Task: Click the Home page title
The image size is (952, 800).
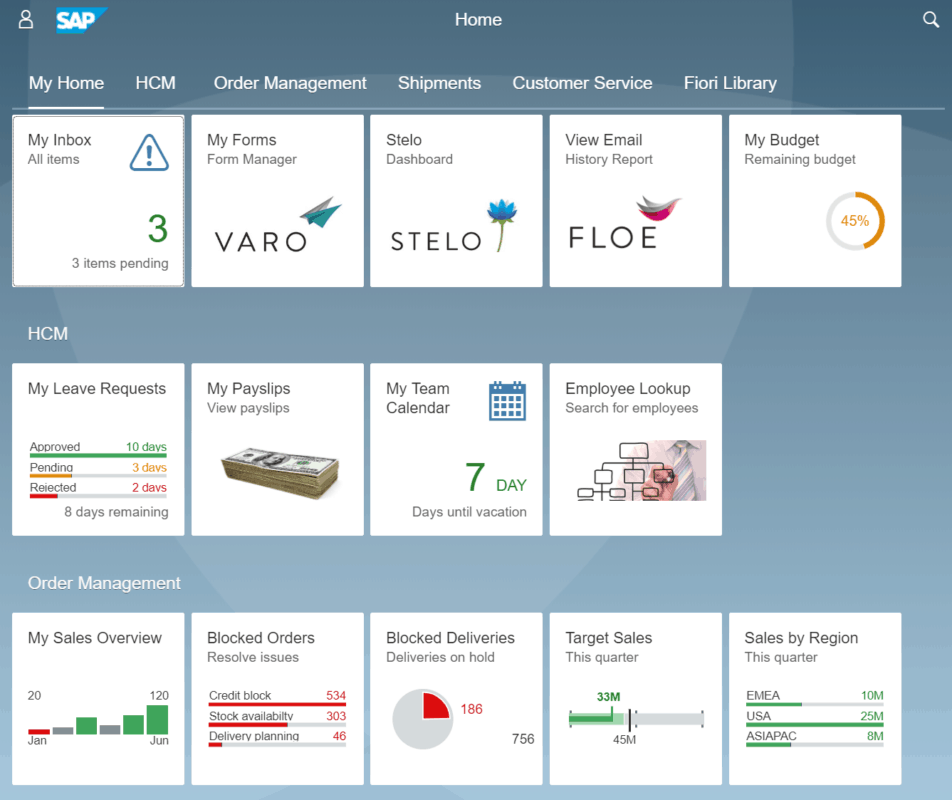Action: point(478,19)
